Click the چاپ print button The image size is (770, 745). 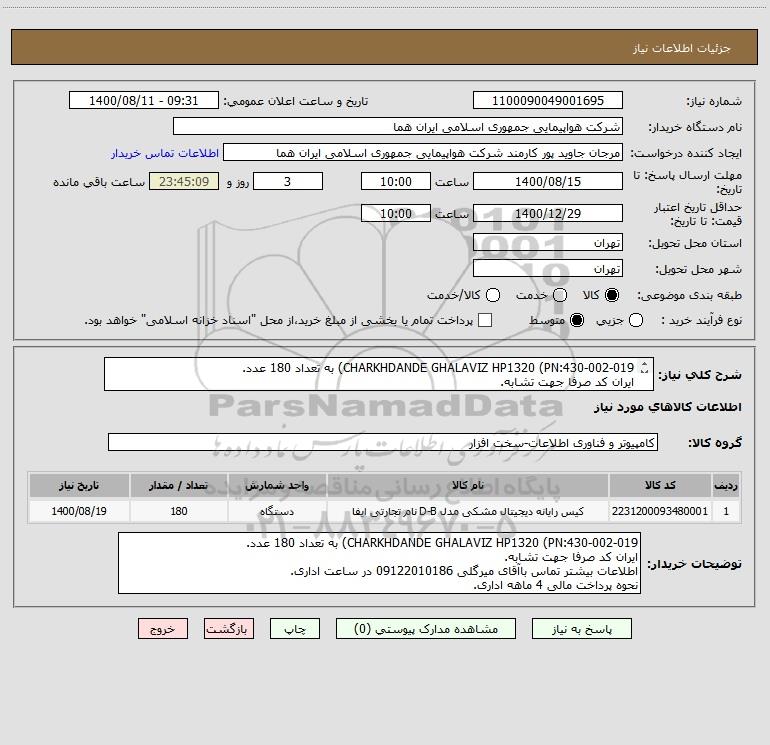[x=295, y=629]
